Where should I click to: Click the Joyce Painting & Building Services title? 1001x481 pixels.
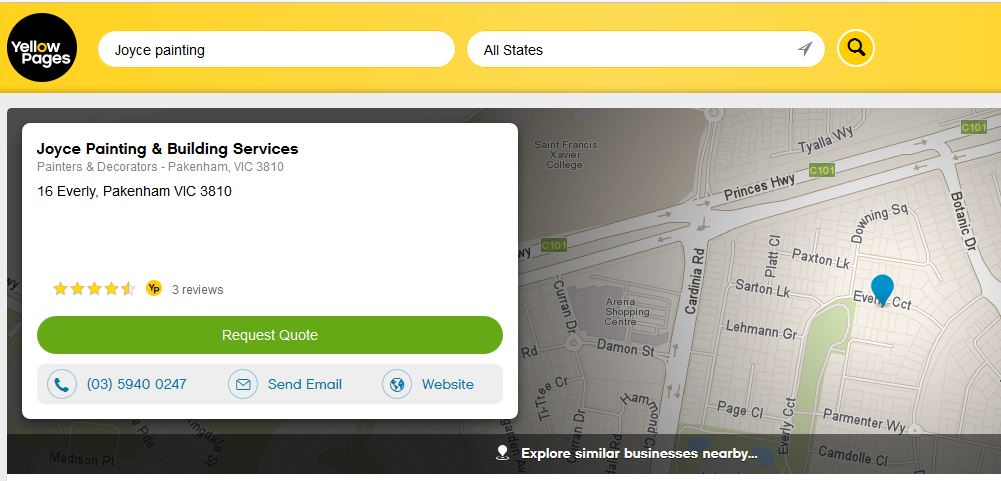tap(167, 149)
